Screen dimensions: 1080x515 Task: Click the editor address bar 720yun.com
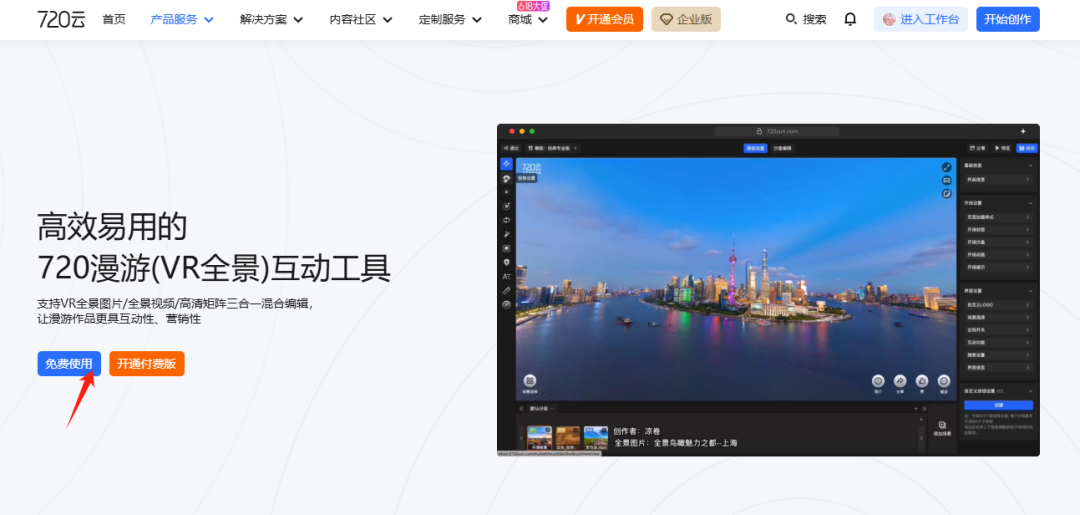777,131
